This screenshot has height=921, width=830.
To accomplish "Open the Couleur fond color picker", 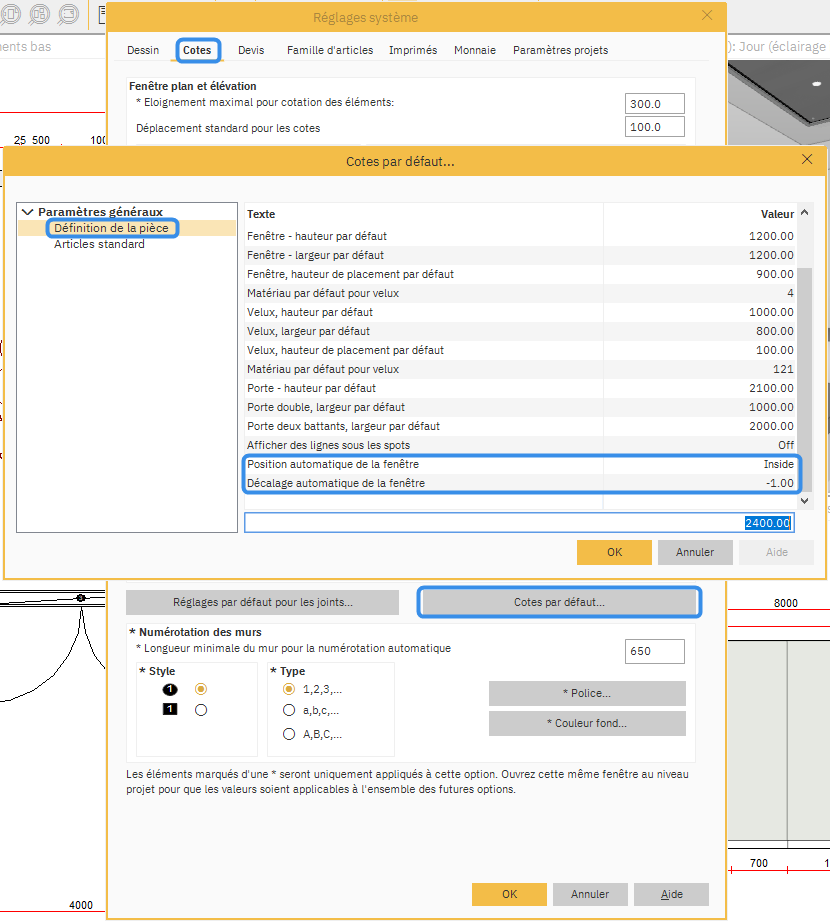I will click(587, 723).
